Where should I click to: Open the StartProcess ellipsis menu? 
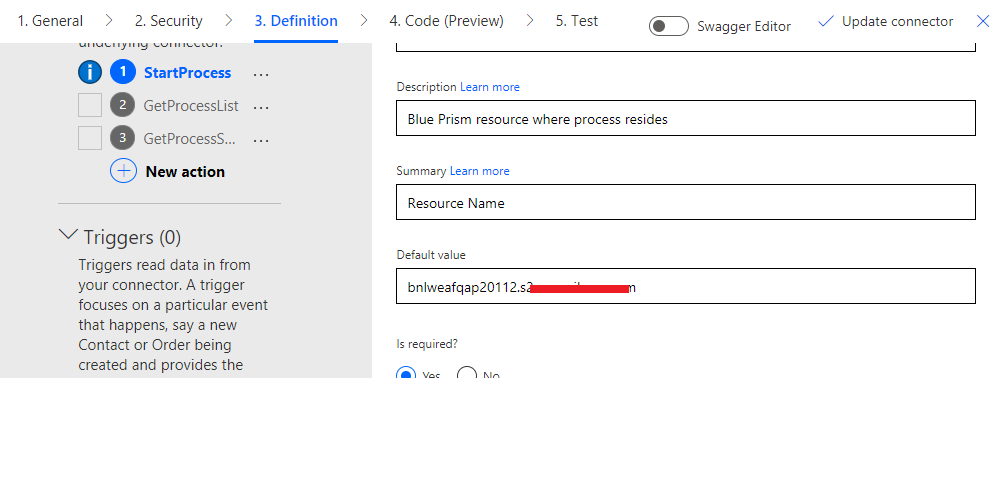[x=261, y=74]
